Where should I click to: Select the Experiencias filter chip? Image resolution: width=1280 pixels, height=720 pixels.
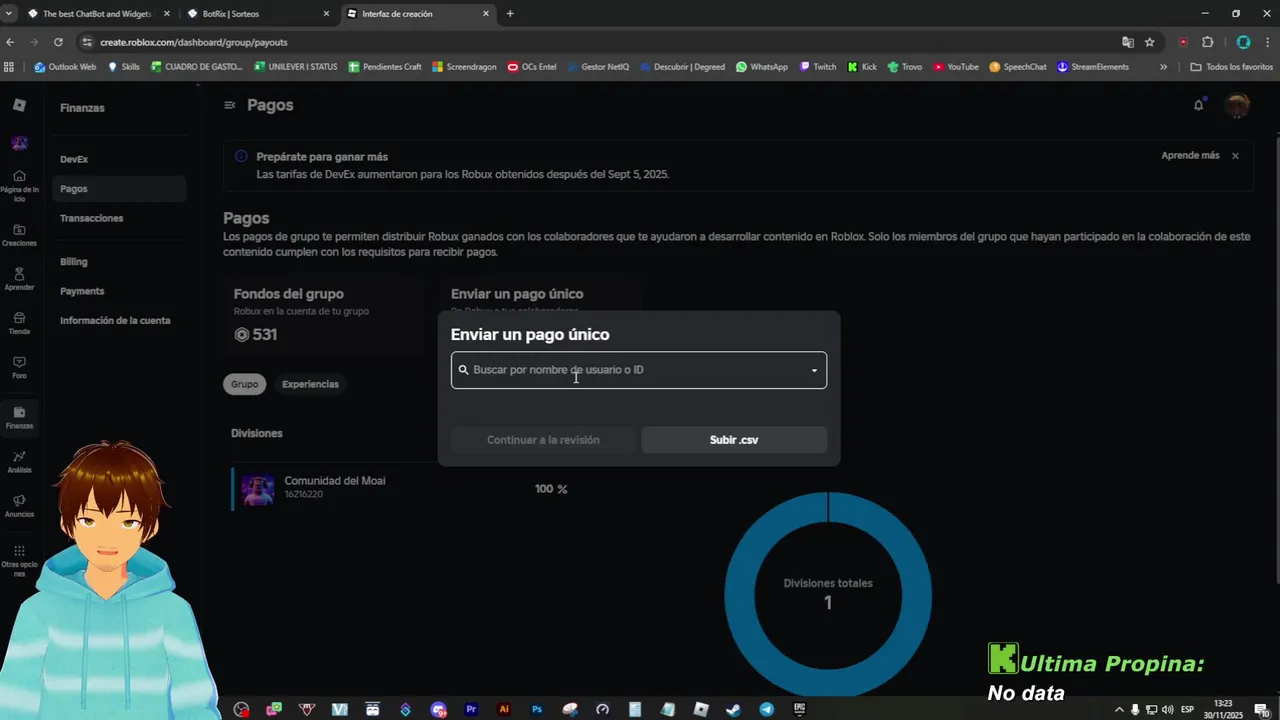click(x=310, y=384)
